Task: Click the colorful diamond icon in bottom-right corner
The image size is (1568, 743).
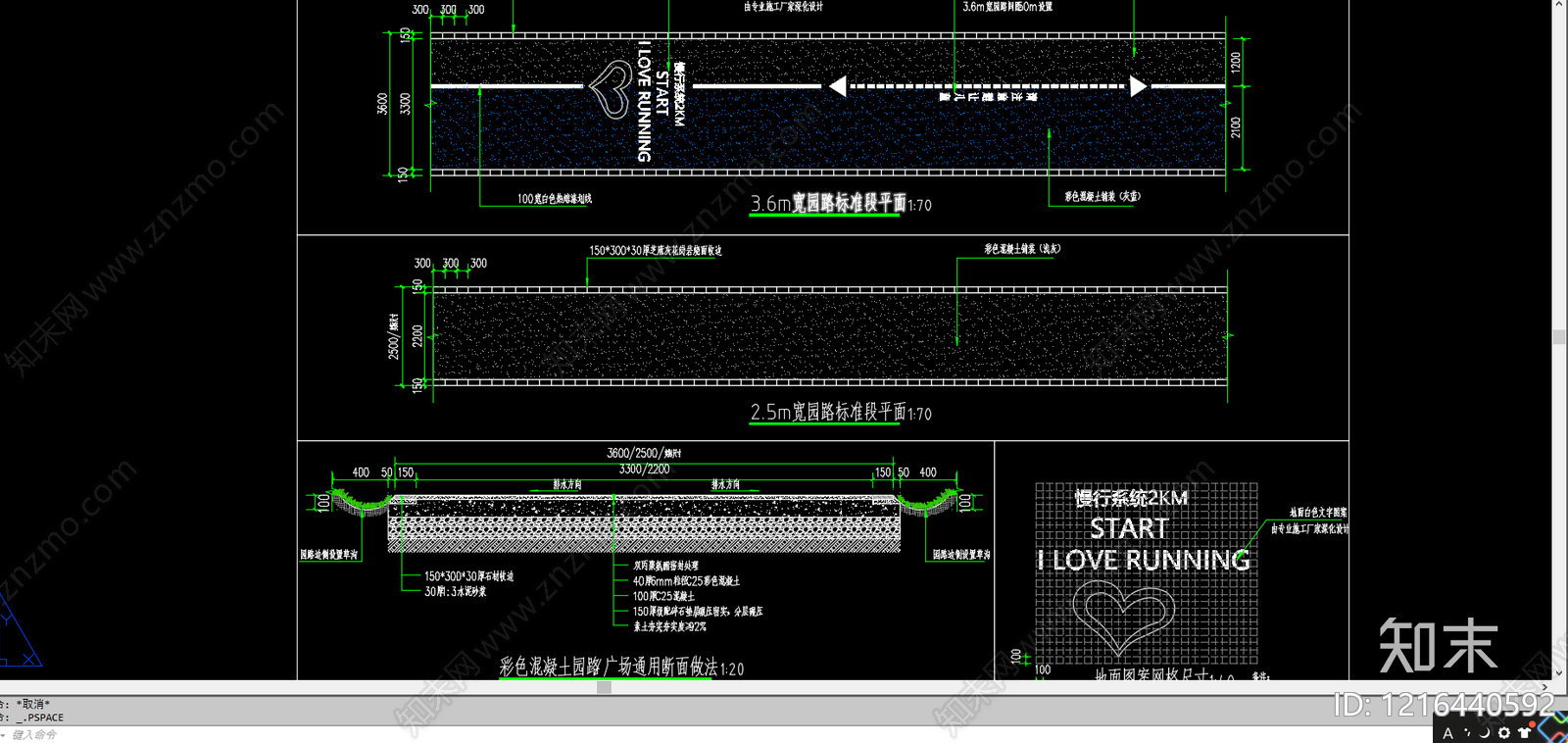Action: [x=1553, y=729]
